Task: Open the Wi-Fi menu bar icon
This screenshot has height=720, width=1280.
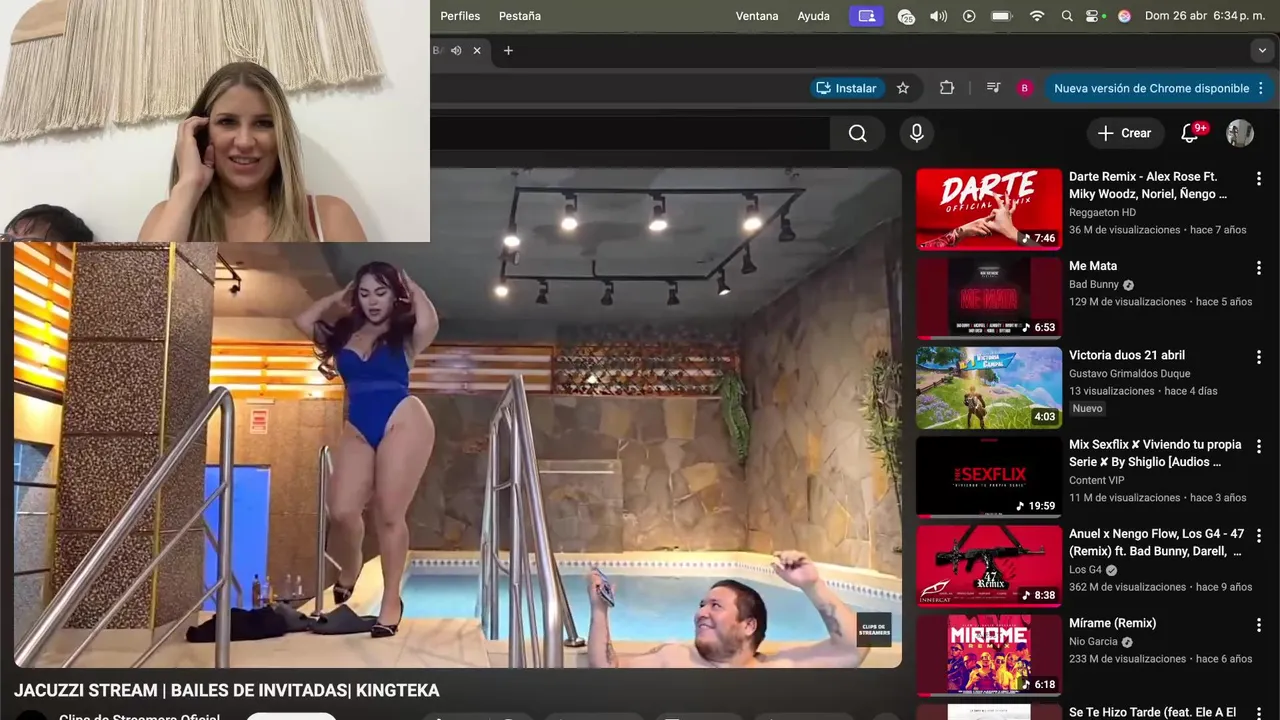Action: (1037, 16)
